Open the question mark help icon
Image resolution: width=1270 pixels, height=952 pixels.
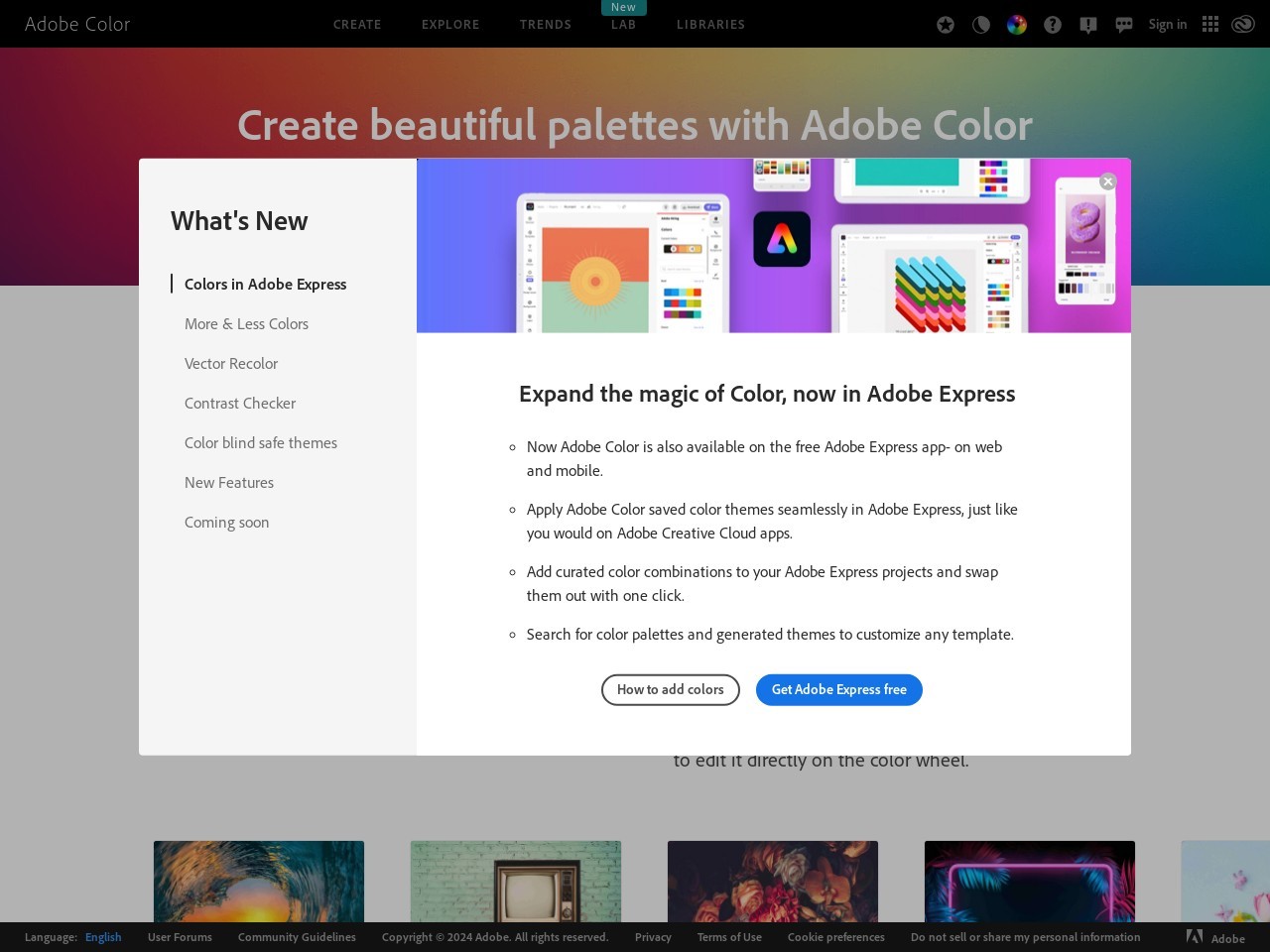tap(1053, 25)
